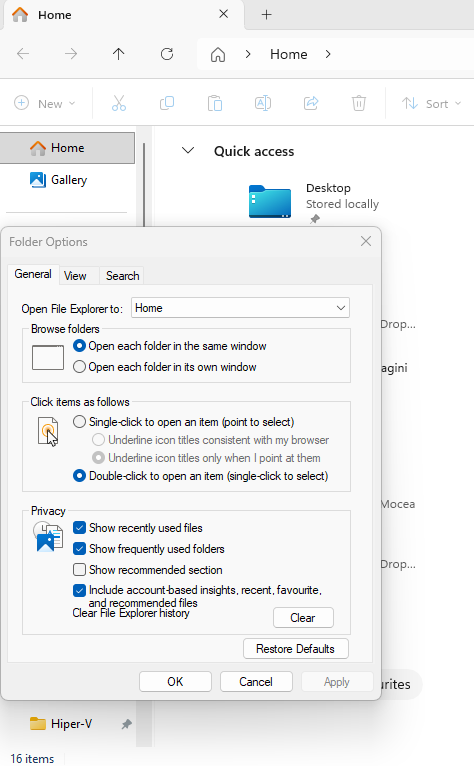The height and width of the screenshot is (766, 474).
Task: Open the New item dropdown
Action: pos(44,104)
